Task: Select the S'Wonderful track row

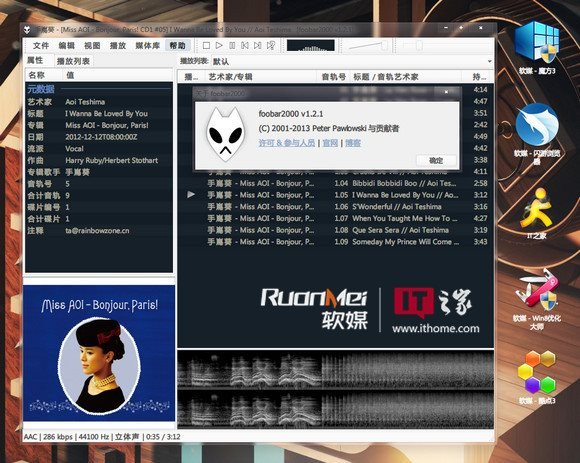Action: point(335,207)
